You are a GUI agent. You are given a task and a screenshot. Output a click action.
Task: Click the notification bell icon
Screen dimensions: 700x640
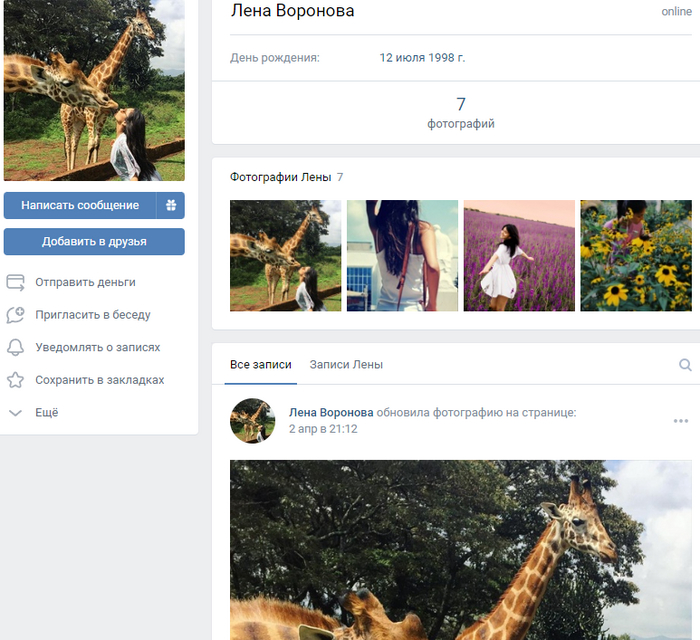click(15, 348)
